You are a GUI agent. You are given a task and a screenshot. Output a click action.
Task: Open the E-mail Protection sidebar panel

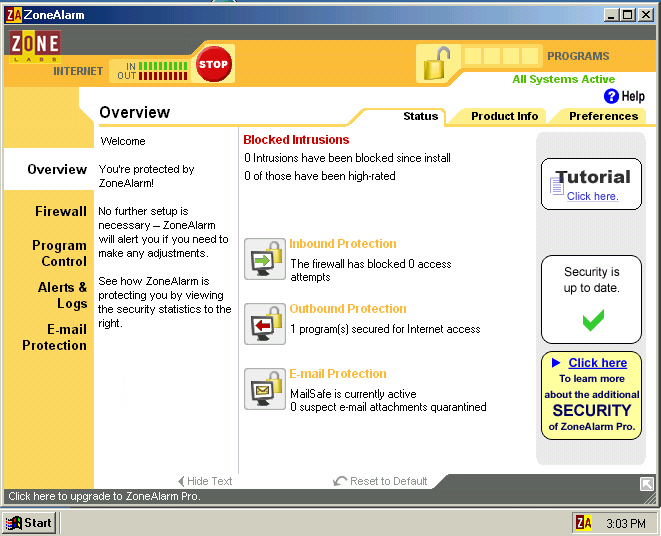(x=54, y=337)
